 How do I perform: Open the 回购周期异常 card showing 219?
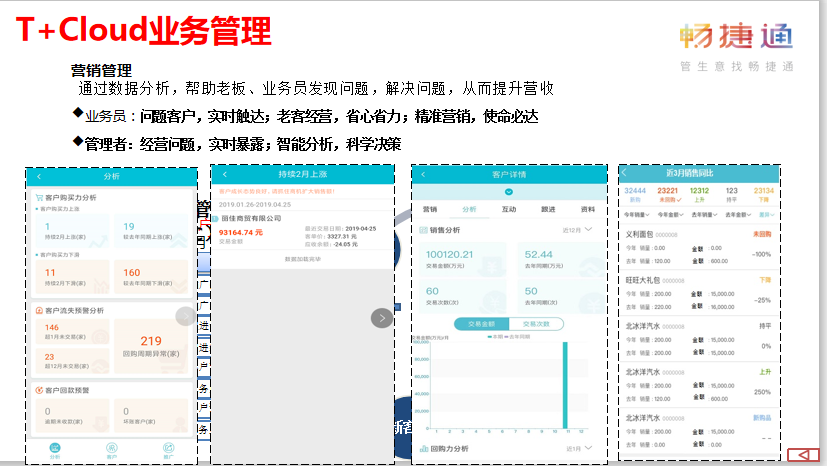(x=151, y=346)
